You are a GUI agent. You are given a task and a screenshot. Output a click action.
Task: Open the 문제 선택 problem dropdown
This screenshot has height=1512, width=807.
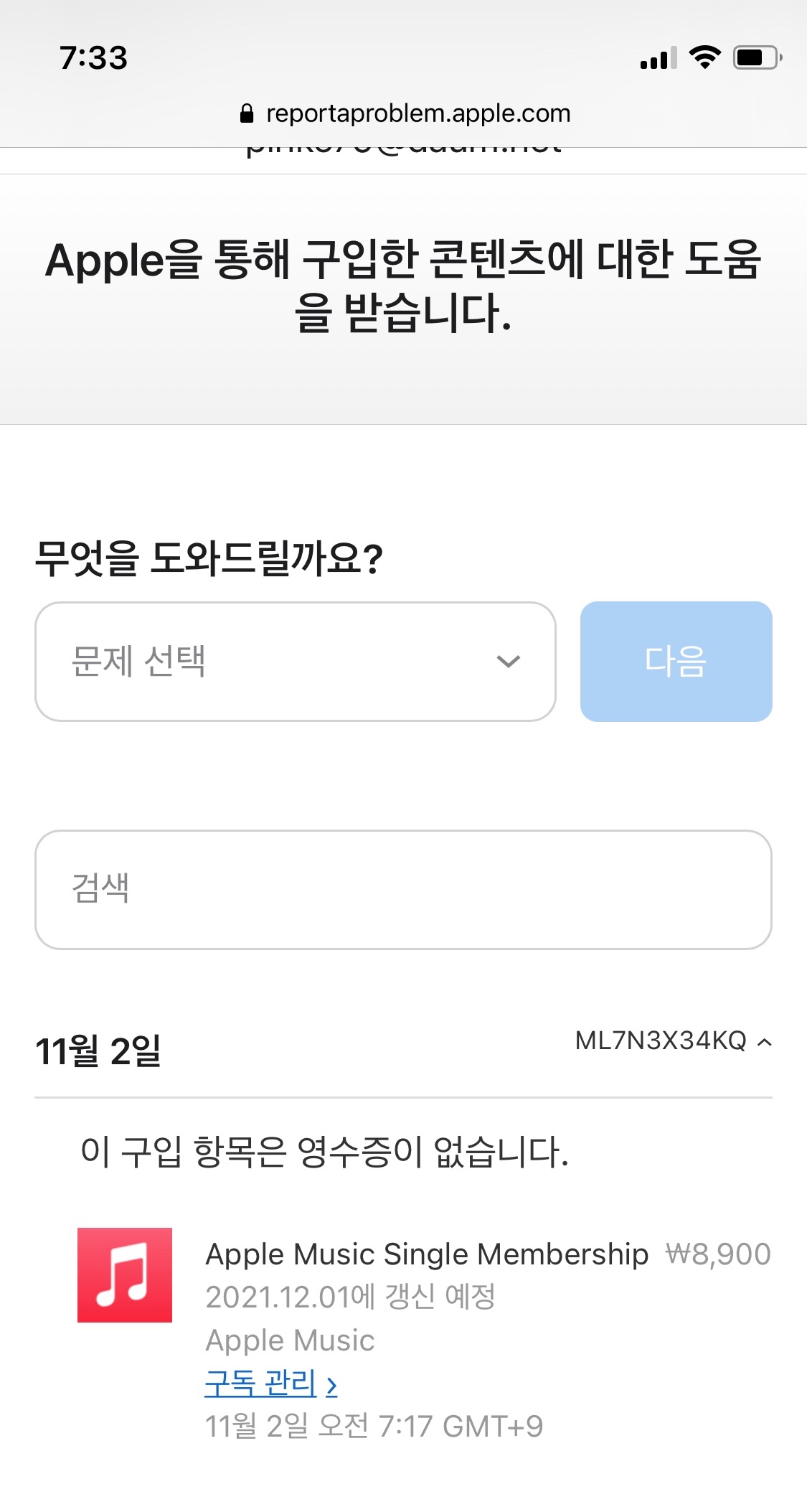[295, 662]
